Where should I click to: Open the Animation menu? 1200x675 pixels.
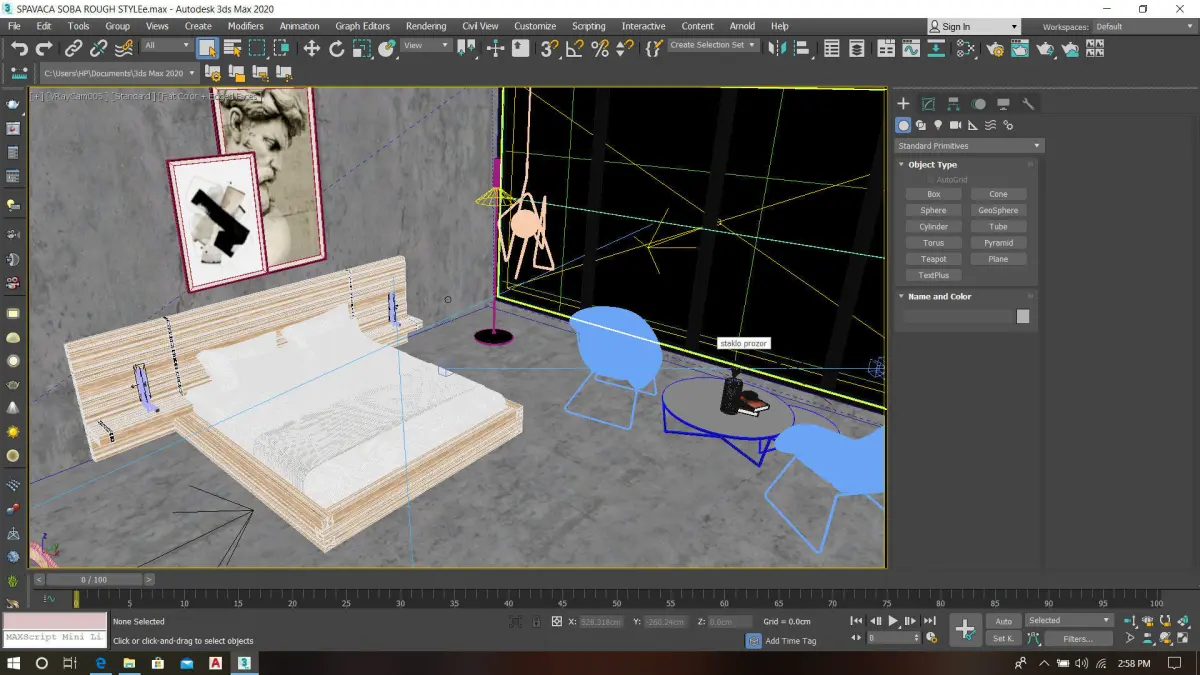[300, 26]
